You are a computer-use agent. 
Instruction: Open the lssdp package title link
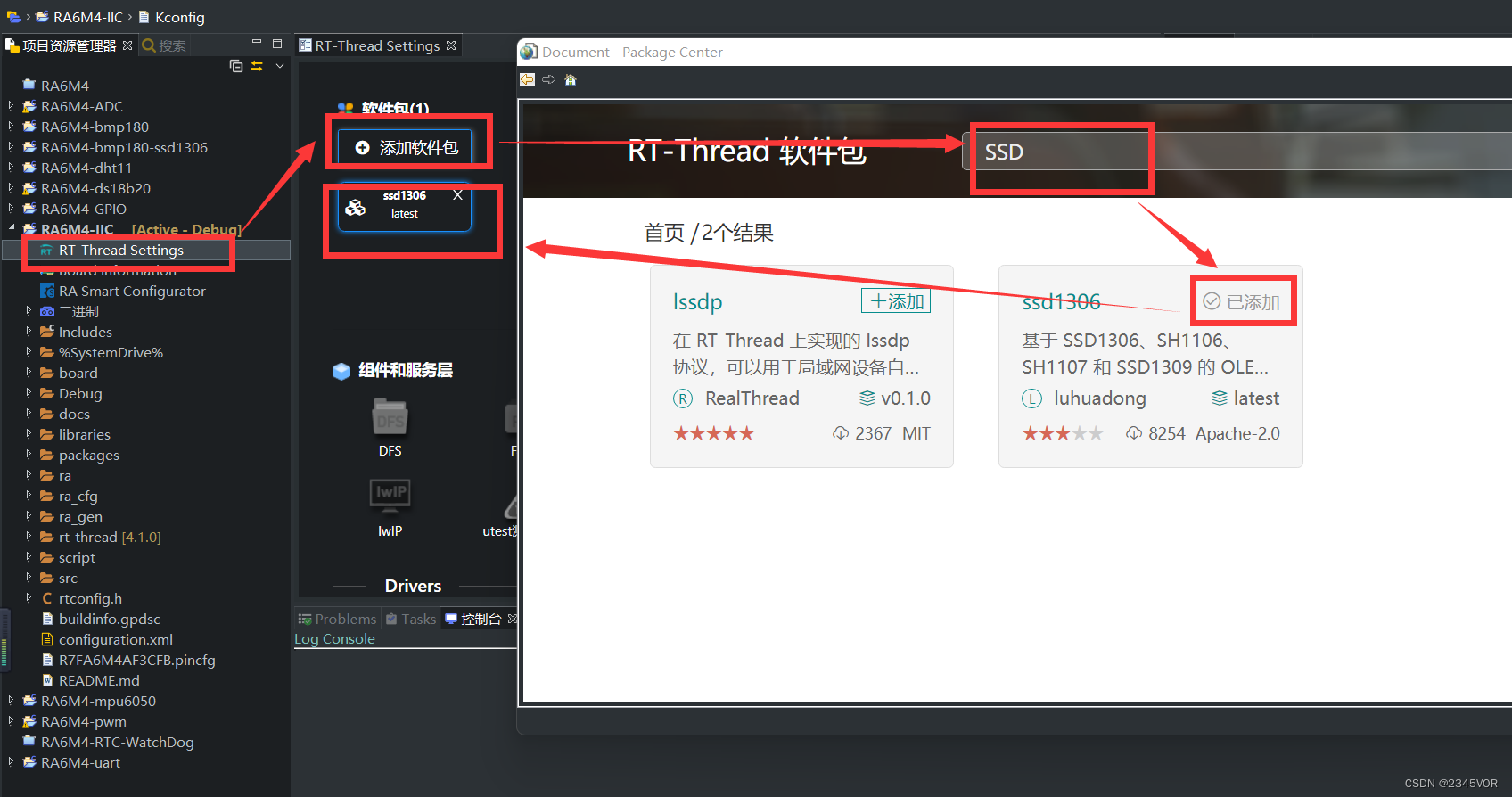(697, 302)
